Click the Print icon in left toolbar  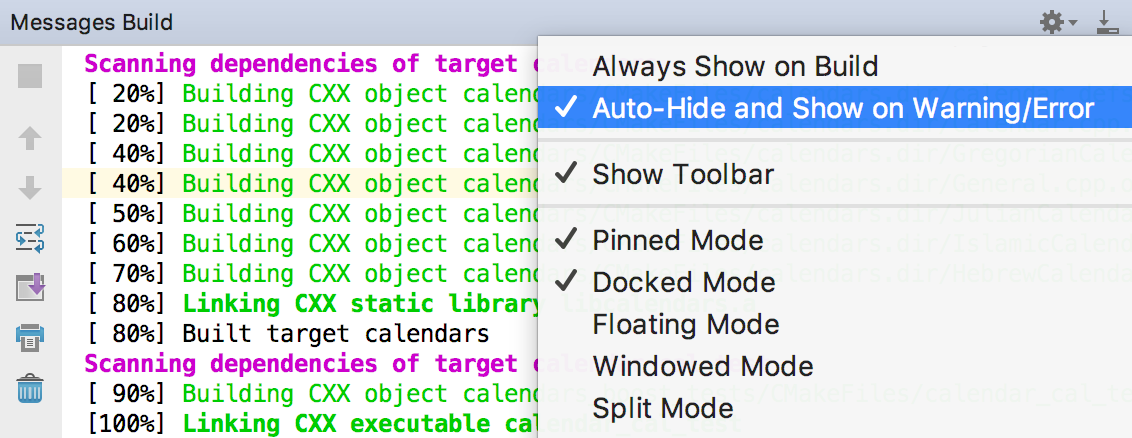pyautogui.click(x=31, y=338)
